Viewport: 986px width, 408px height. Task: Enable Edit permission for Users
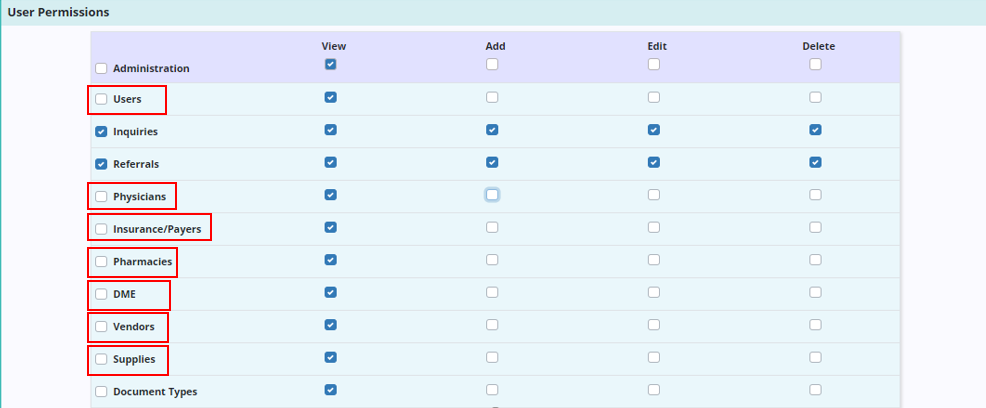coord(653,97)
